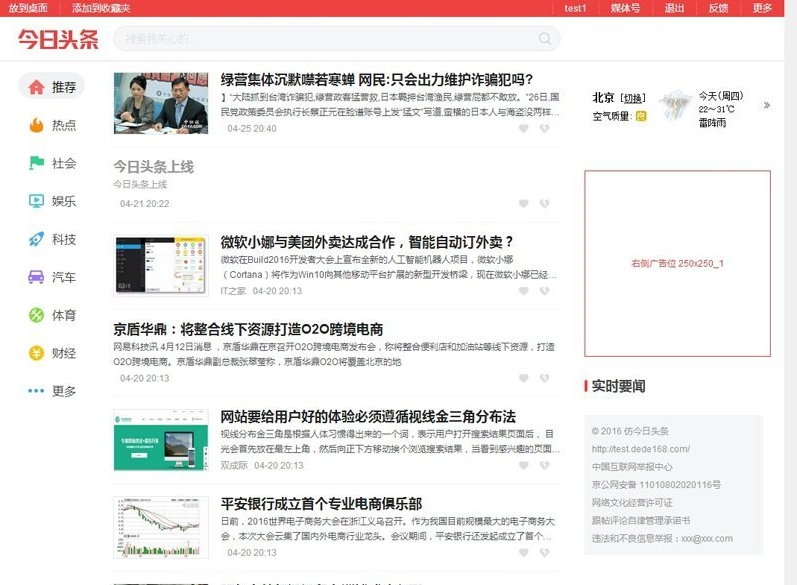797x585 pixels.
Task: Like the 平安银行 article with heart icon
Action: [524, 552]
